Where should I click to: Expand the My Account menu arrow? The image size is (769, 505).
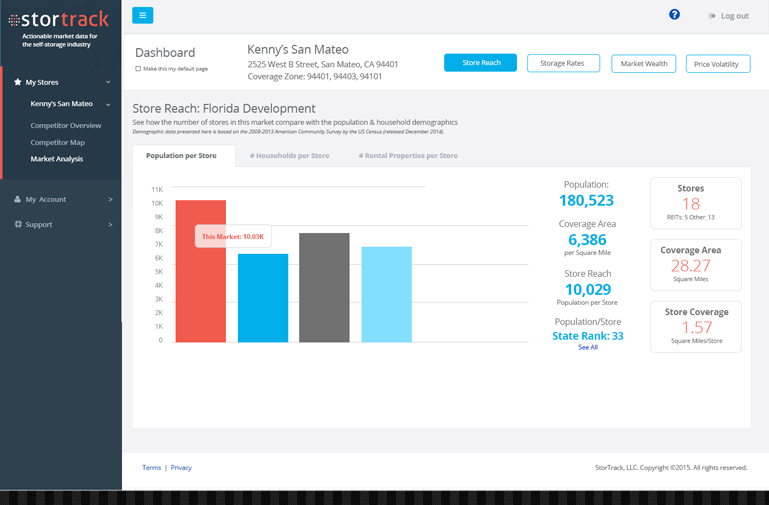(110, 199)
